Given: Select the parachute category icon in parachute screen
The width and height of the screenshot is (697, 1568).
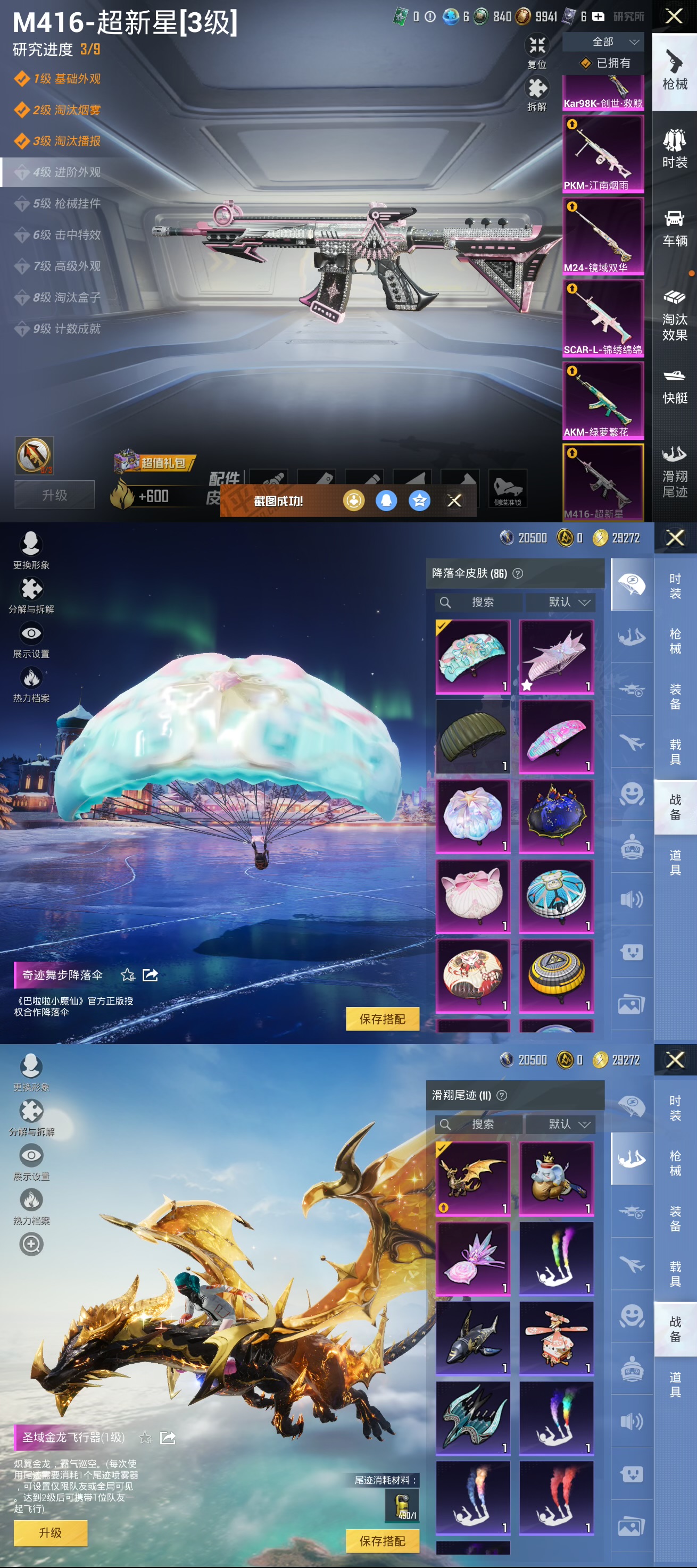Looking at the screenshot, I should click(632, 585).
